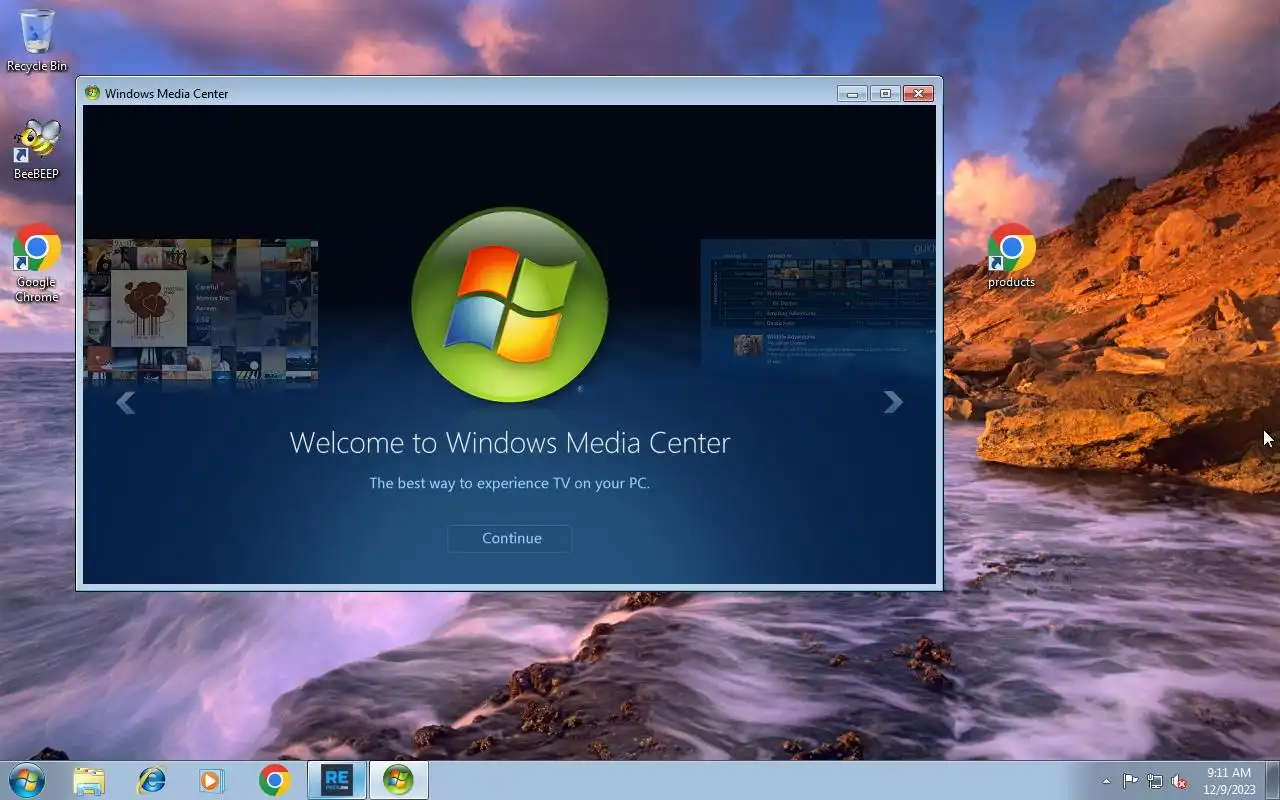Go to previous slide with left arrow
The height and width of the screenshot is (800, 1280).
125,403
